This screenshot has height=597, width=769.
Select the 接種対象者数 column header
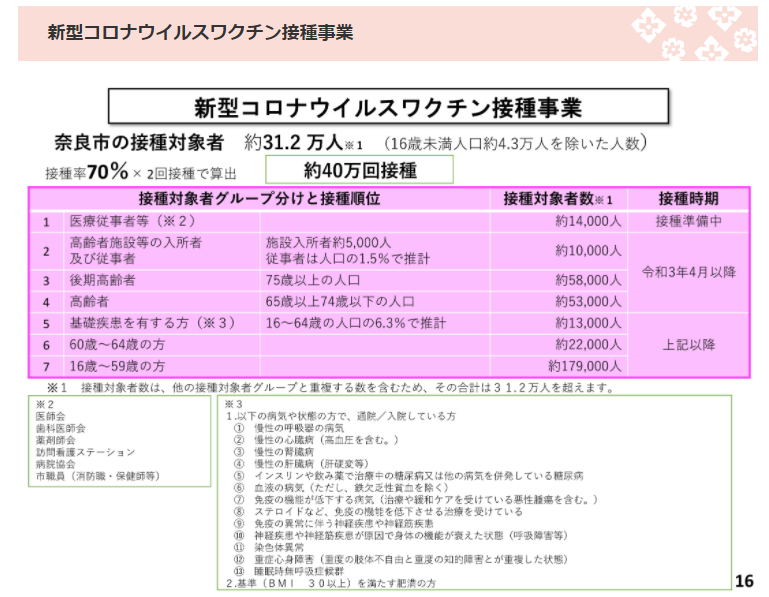tap(558, 198)
